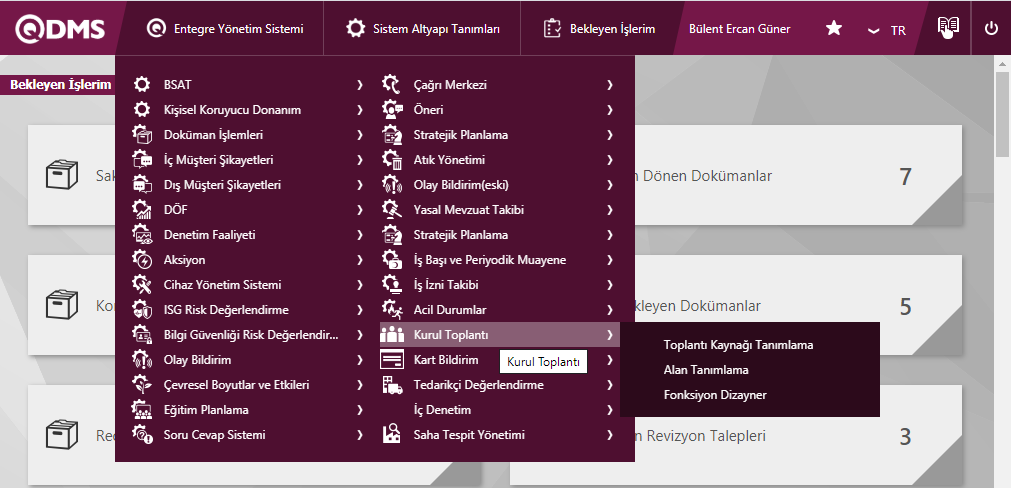Click the power logout icon

click(x=991, y=28)
